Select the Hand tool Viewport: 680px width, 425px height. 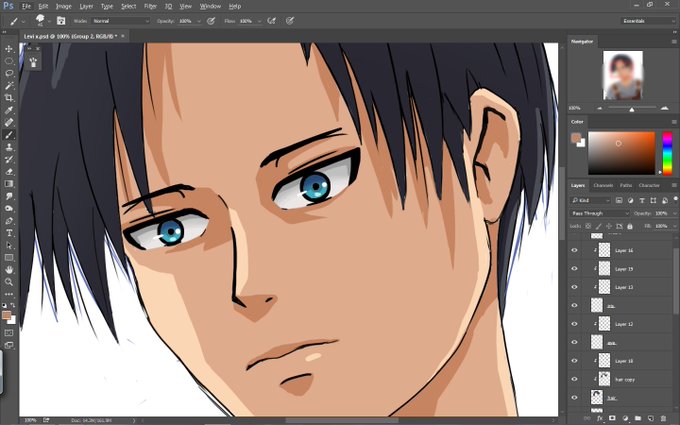[x=9, y=270]
